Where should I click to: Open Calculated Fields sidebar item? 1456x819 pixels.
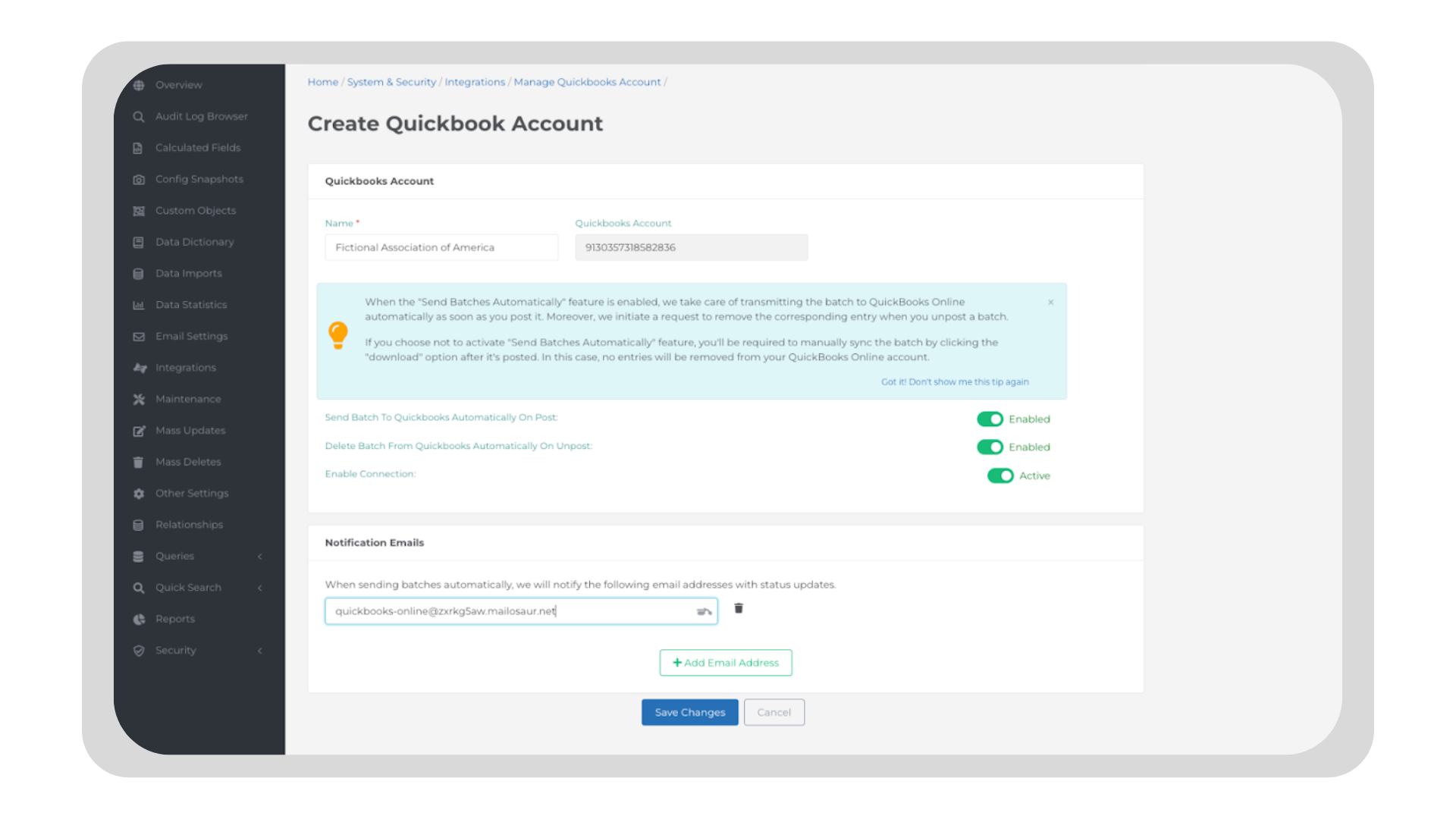coord(198,148)
